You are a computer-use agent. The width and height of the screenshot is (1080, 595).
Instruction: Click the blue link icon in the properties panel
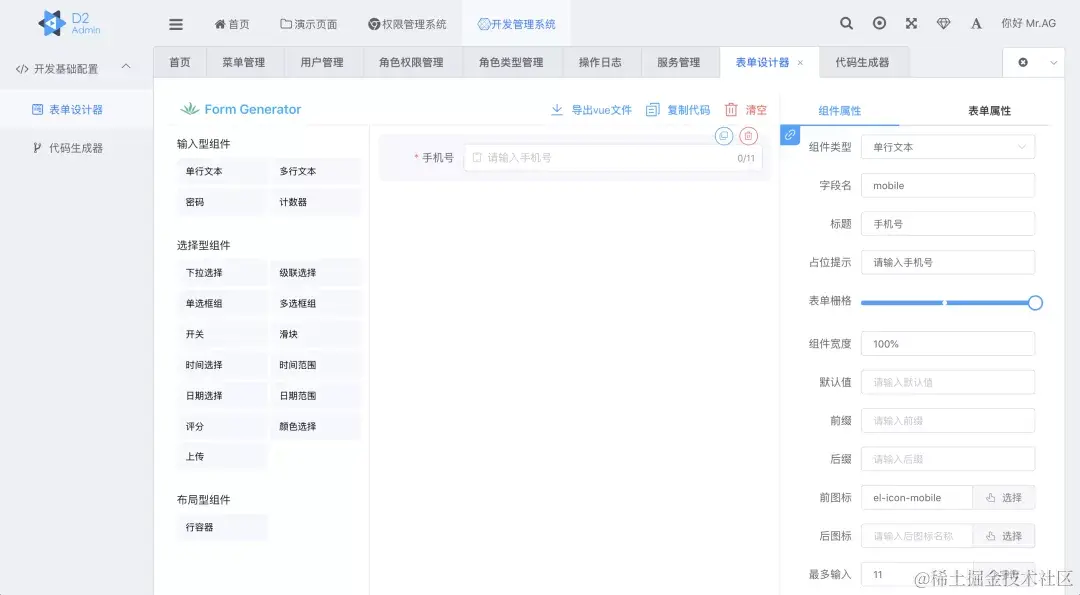point(791,135)
